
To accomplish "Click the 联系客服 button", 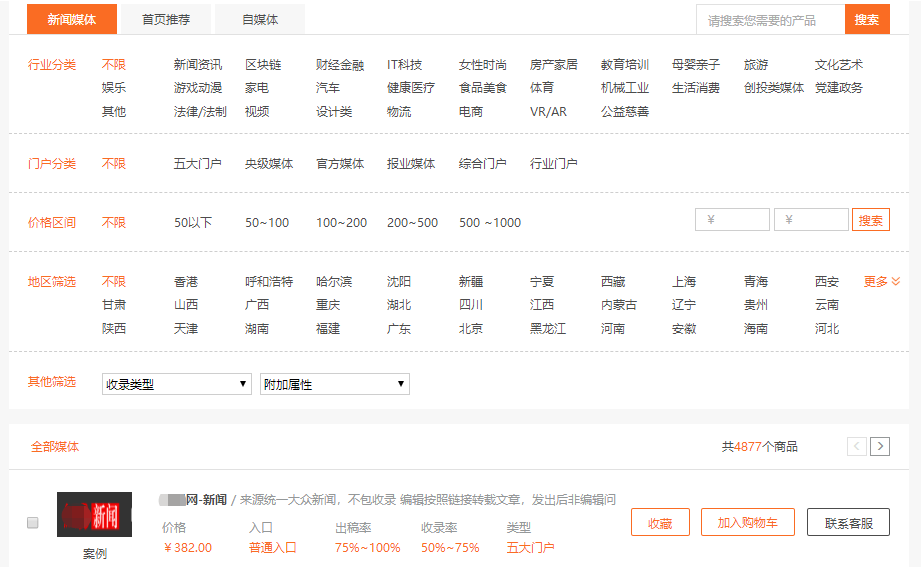I will pyautogui.click(x=848, y=522).
